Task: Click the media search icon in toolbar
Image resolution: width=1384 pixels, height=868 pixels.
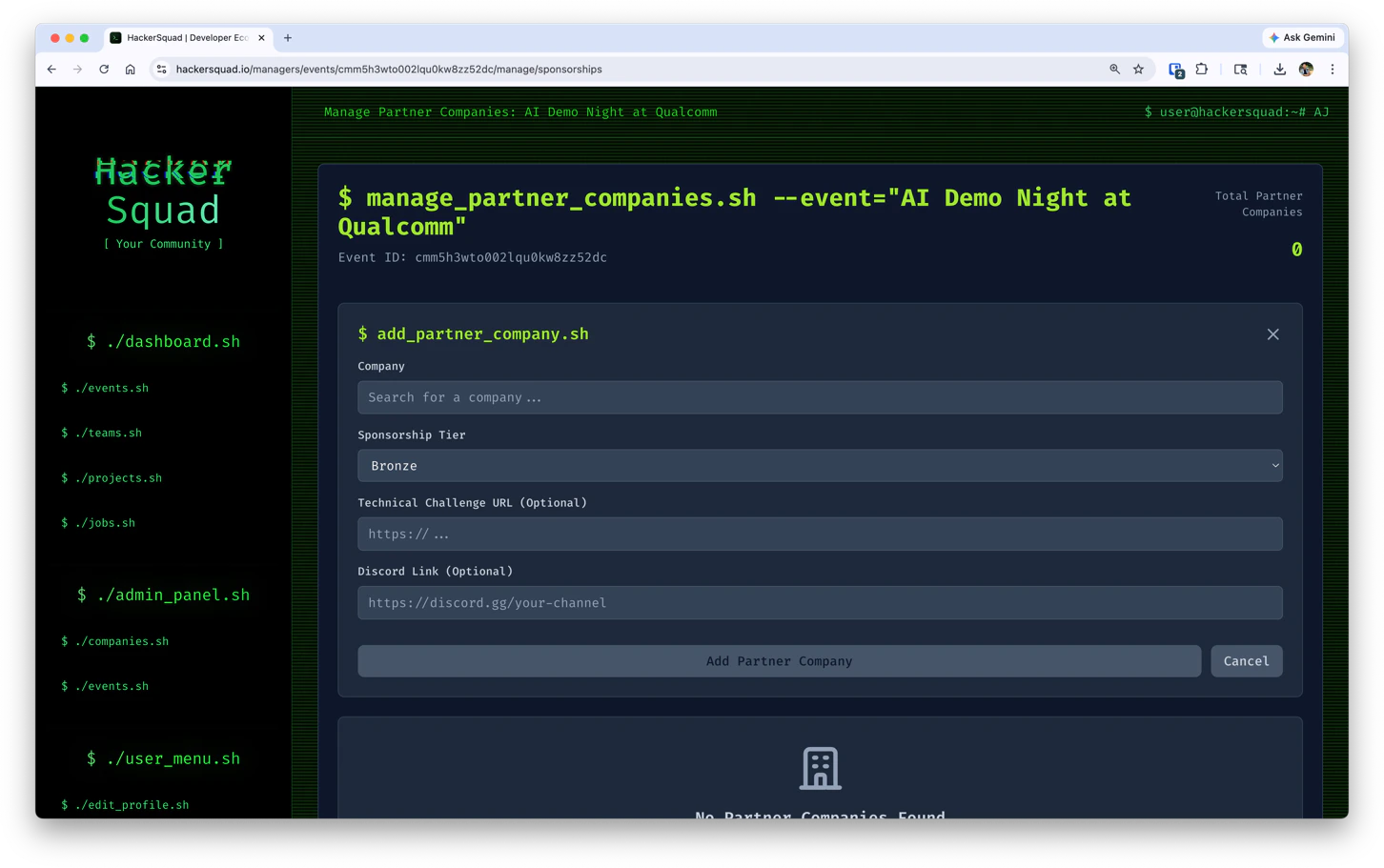Action: click(1240, 70)
